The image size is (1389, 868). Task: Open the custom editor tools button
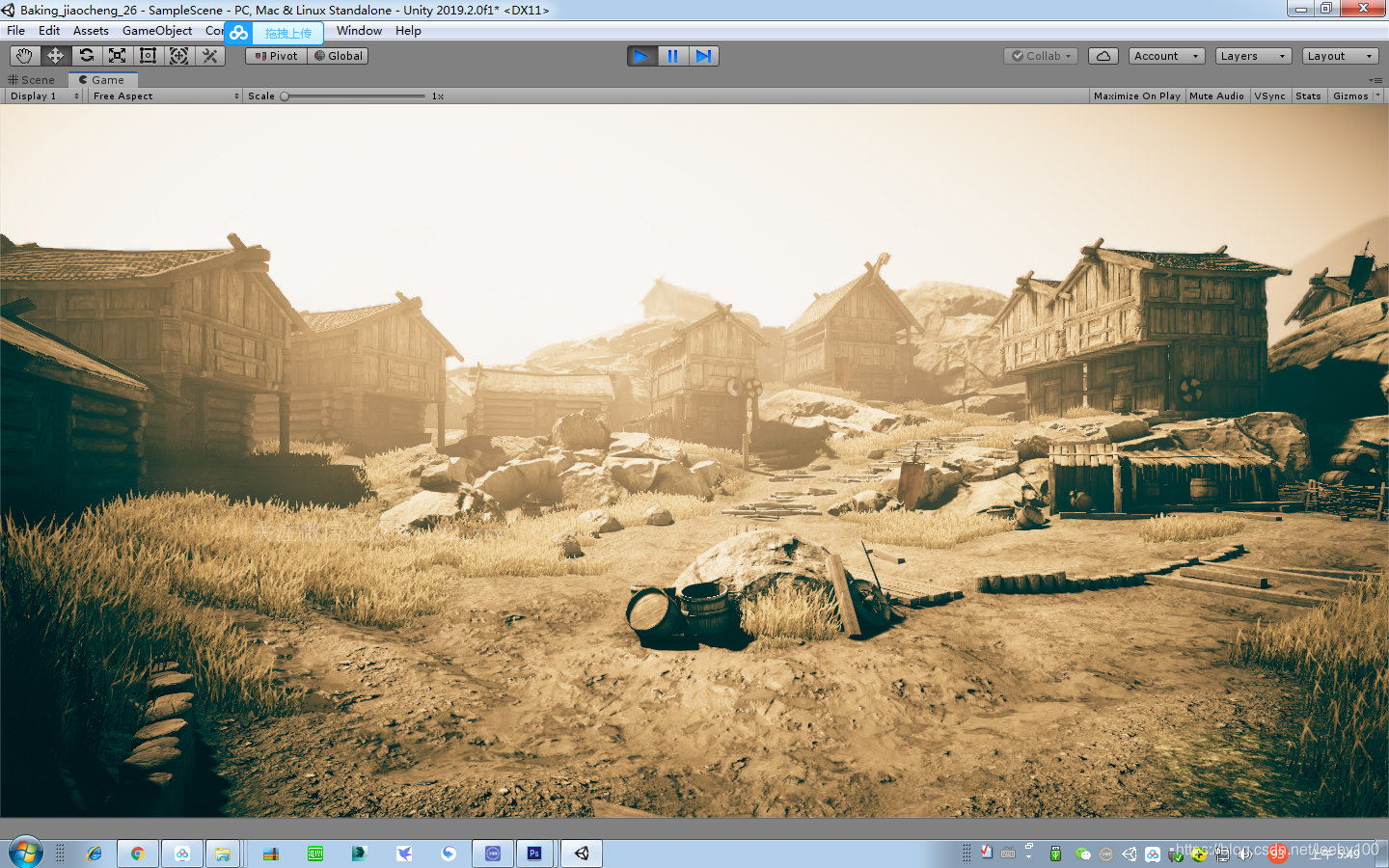tap(209, 56)
